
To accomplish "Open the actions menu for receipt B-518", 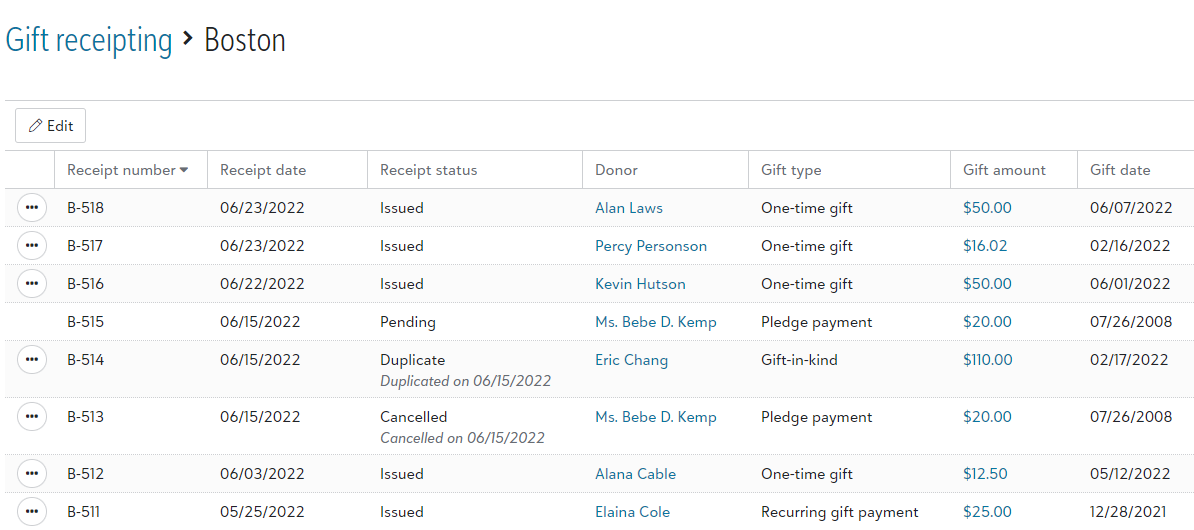I will click(x=31, y=207).
